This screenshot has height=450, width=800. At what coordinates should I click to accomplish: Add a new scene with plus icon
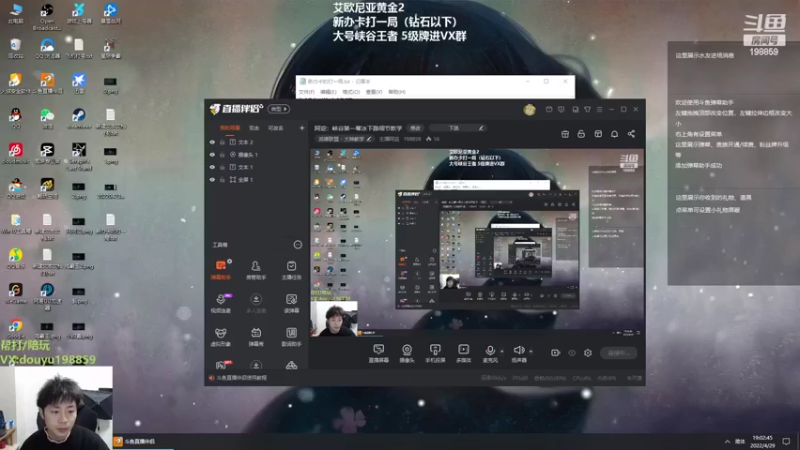click(302, 128)
